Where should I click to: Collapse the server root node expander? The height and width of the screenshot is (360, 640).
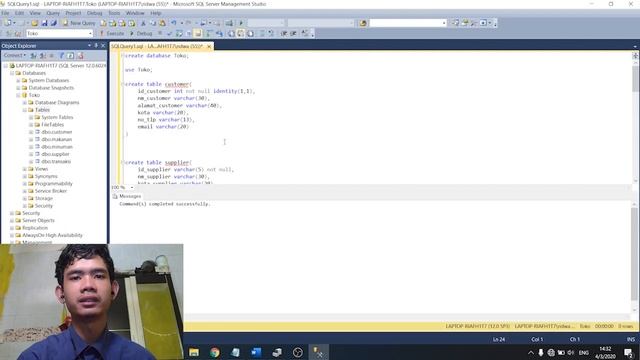point(5,66)
